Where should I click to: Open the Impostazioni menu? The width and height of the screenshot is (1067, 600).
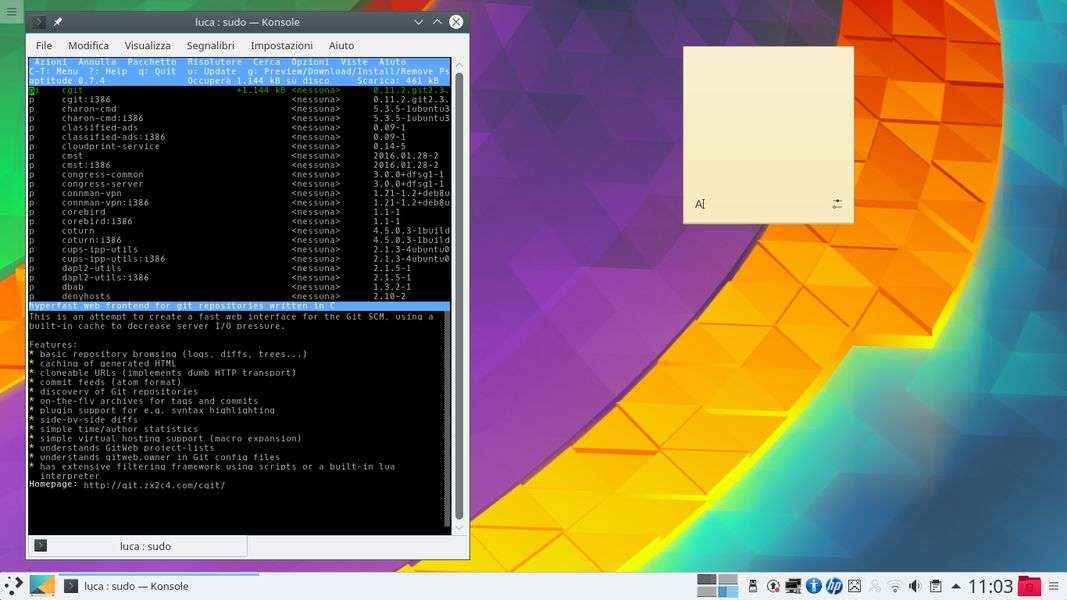(281, 46)
